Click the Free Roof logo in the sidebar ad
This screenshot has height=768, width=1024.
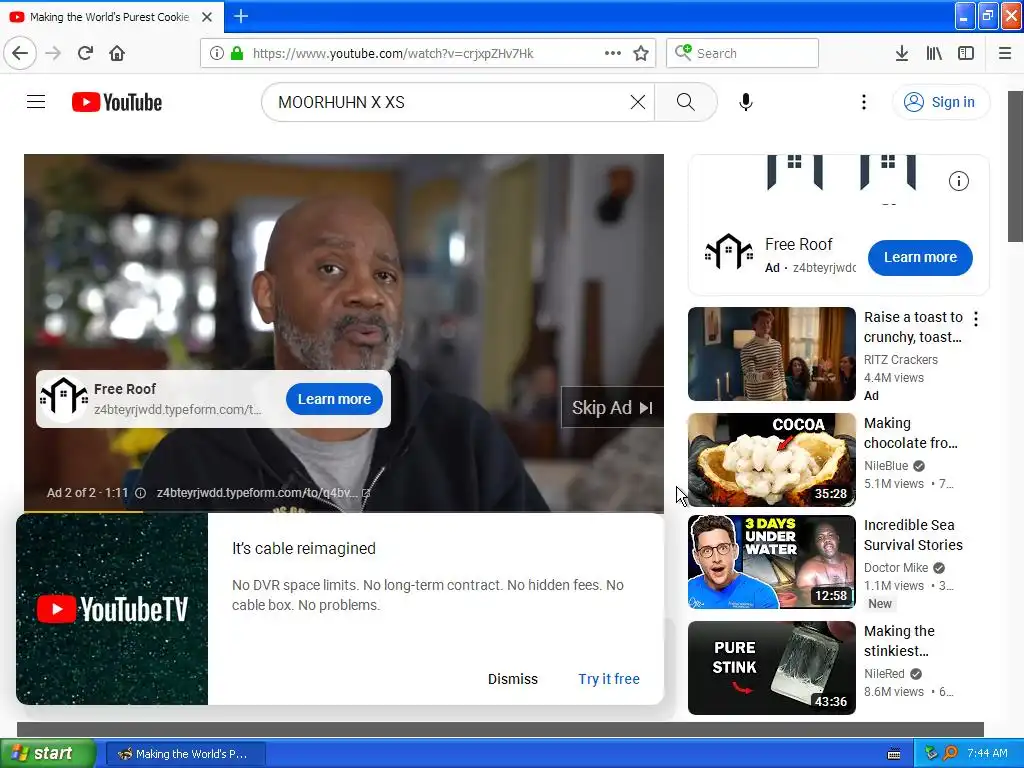[x=729, y=252]
